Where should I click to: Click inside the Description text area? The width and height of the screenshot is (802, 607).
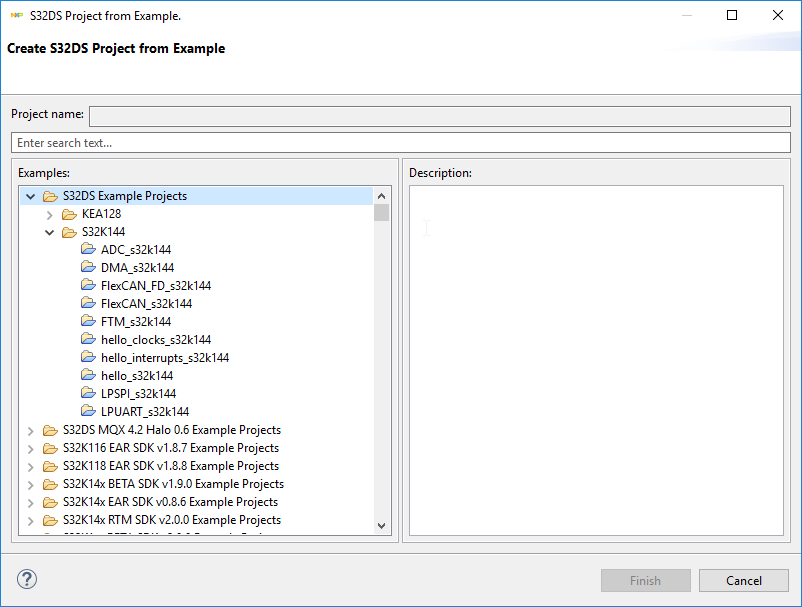pyautogui.click(x=596, y=361)
